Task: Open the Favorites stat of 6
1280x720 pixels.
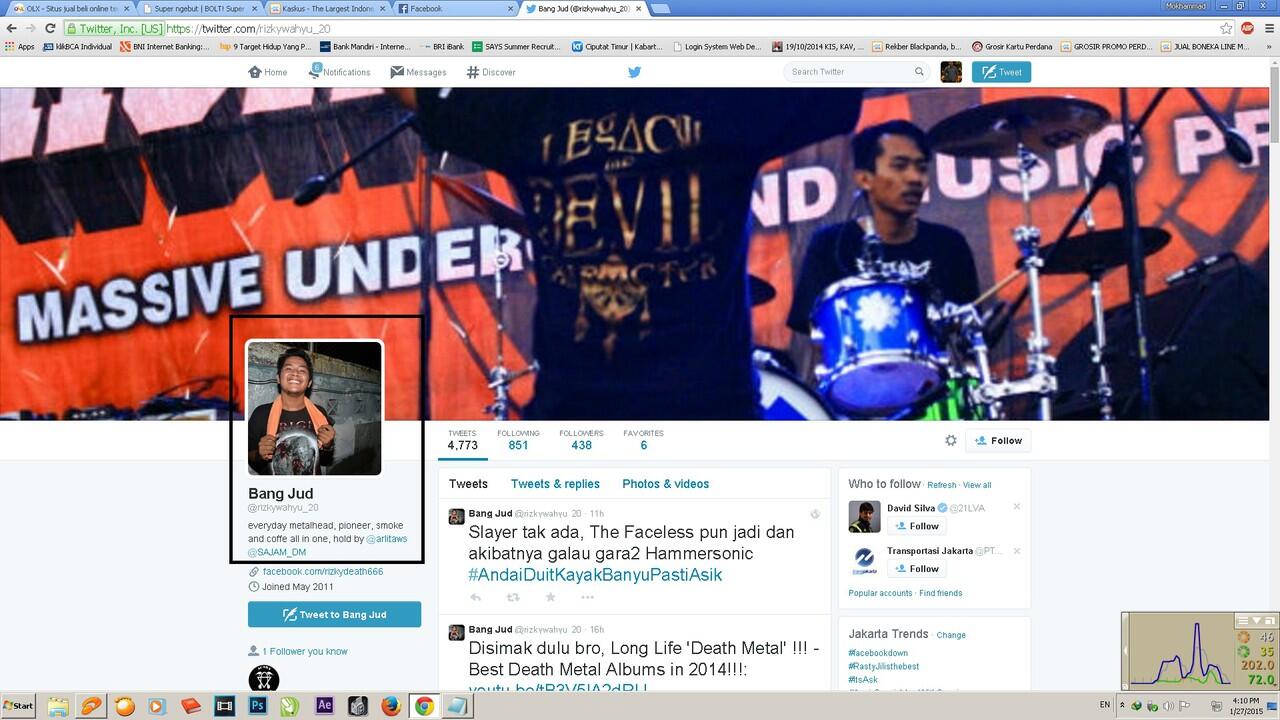Action: 643,440
